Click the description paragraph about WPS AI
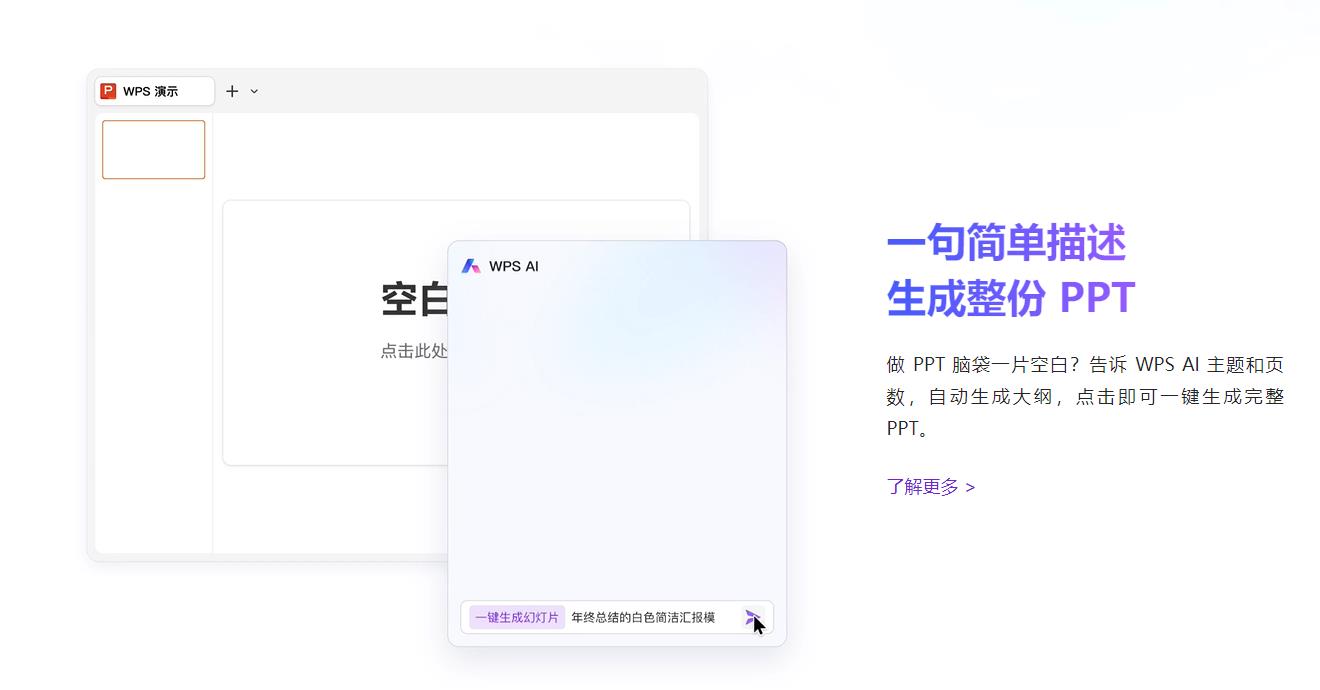Image resolution: width=1320 pixels, height=690 pixels. pyautogui.click(x=1085, y=396)
